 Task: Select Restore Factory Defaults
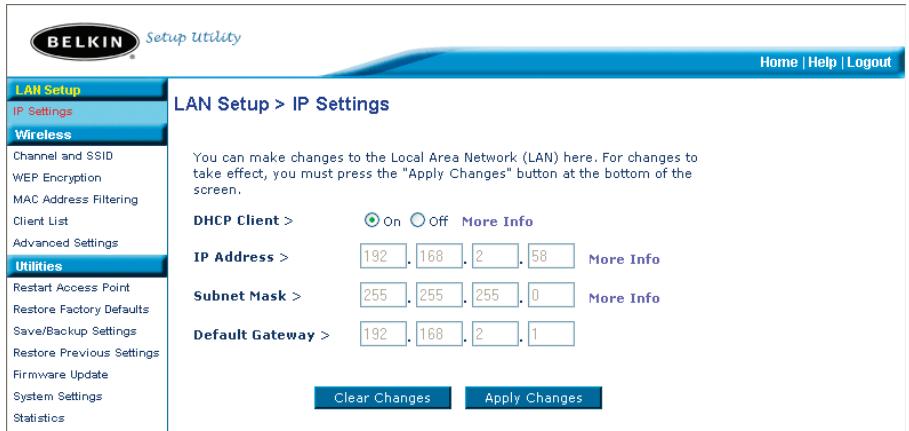point(81,309)
